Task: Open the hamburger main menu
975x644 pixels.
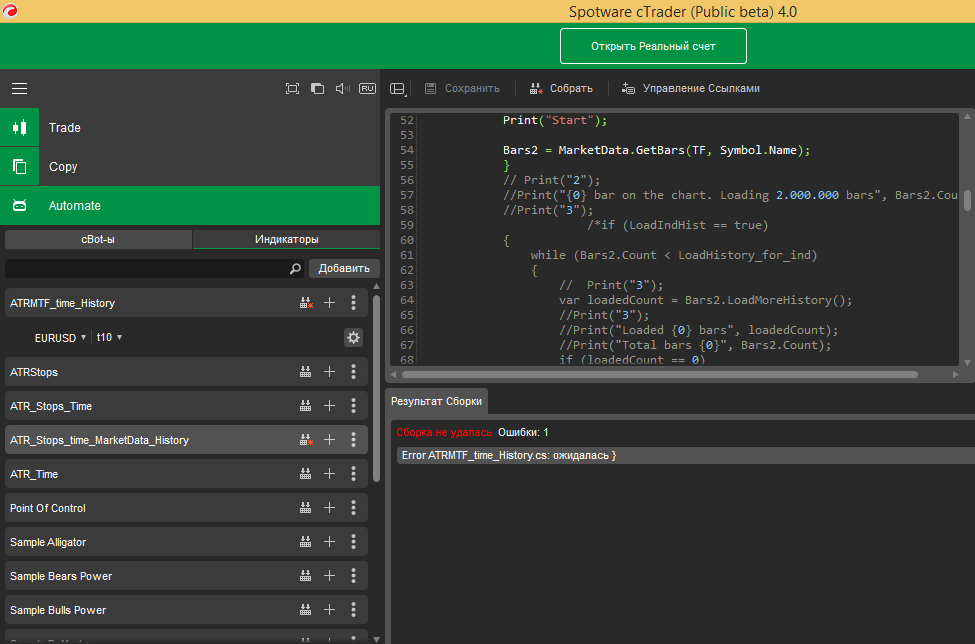Action: pos(19,88)
